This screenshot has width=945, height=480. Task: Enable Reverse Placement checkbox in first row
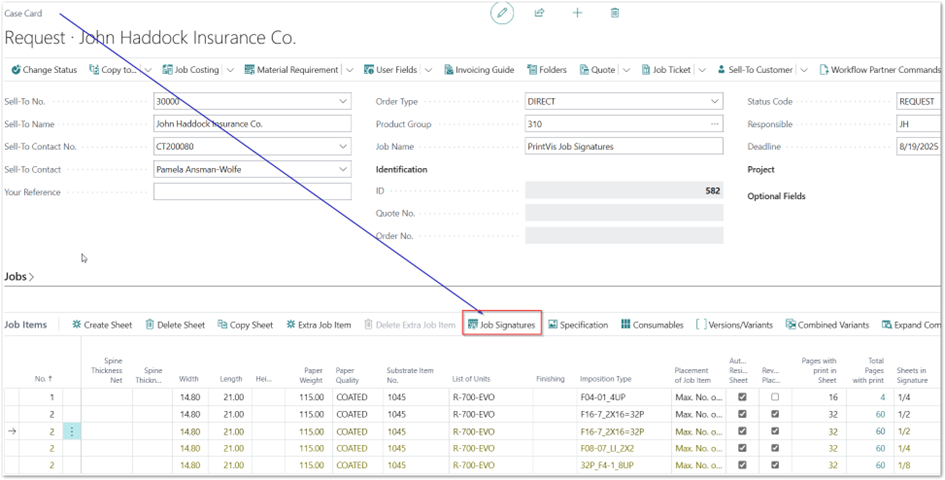tap(775, 397)
